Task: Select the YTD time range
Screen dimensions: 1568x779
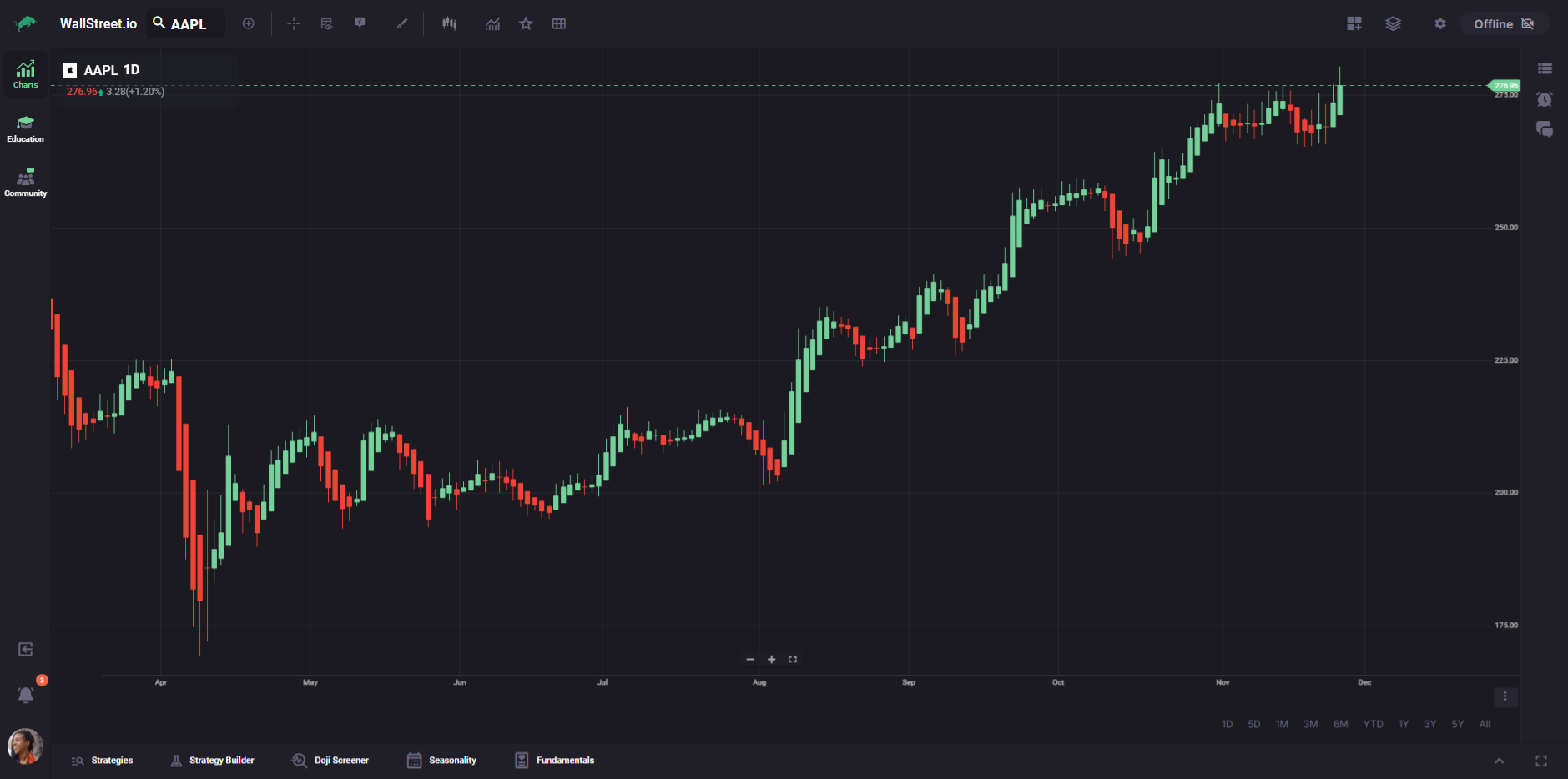Action: [1373, 724]
